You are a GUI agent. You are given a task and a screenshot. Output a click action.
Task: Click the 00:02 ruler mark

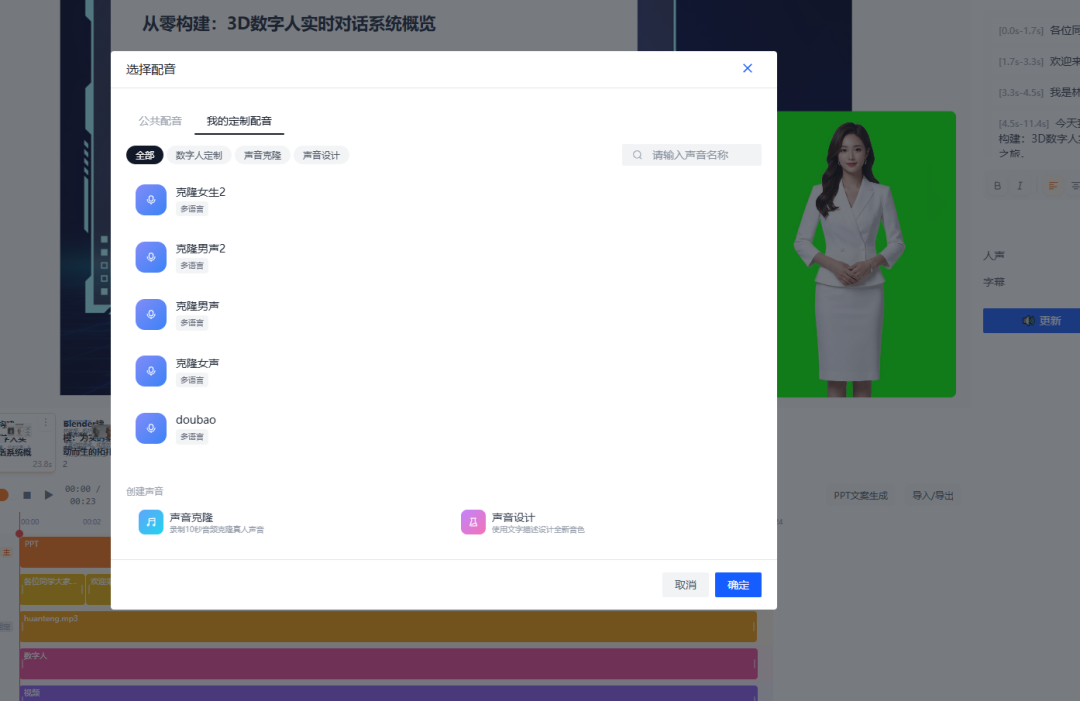92,522
